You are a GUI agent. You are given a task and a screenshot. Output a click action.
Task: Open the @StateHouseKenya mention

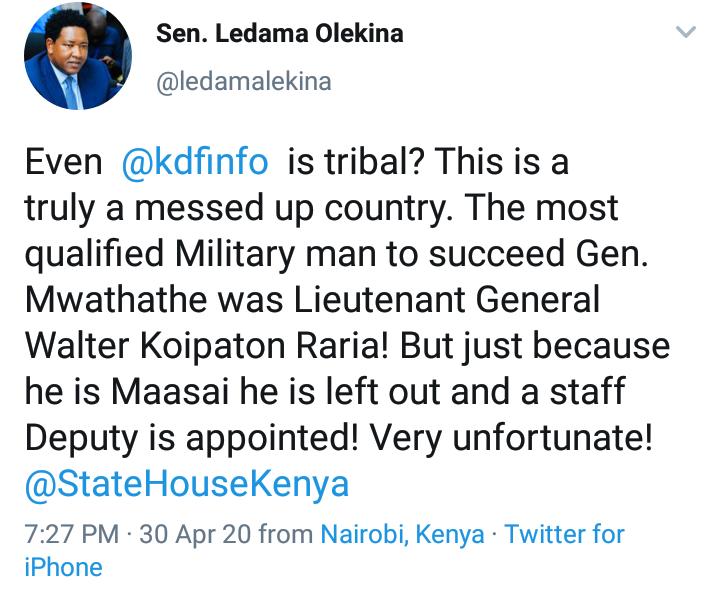click(186, 484)
